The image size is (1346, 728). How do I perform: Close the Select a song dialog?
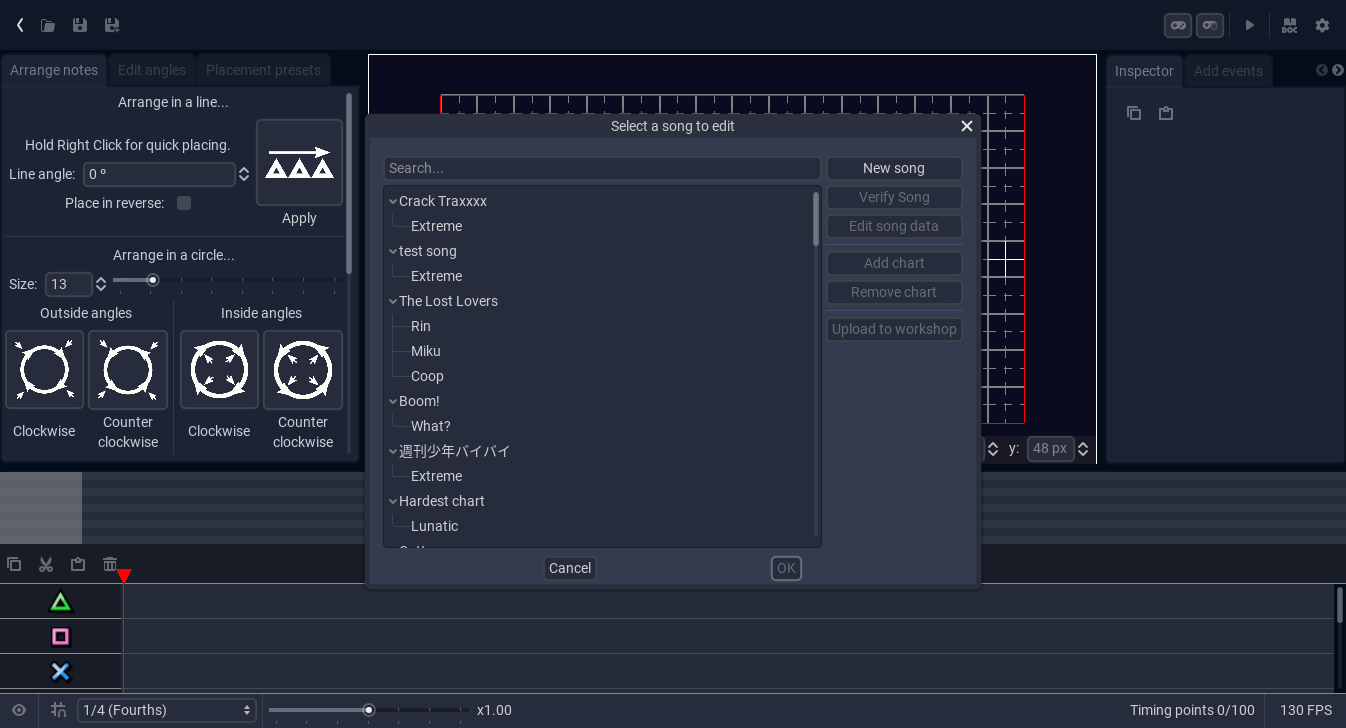[x=967, y=126]
